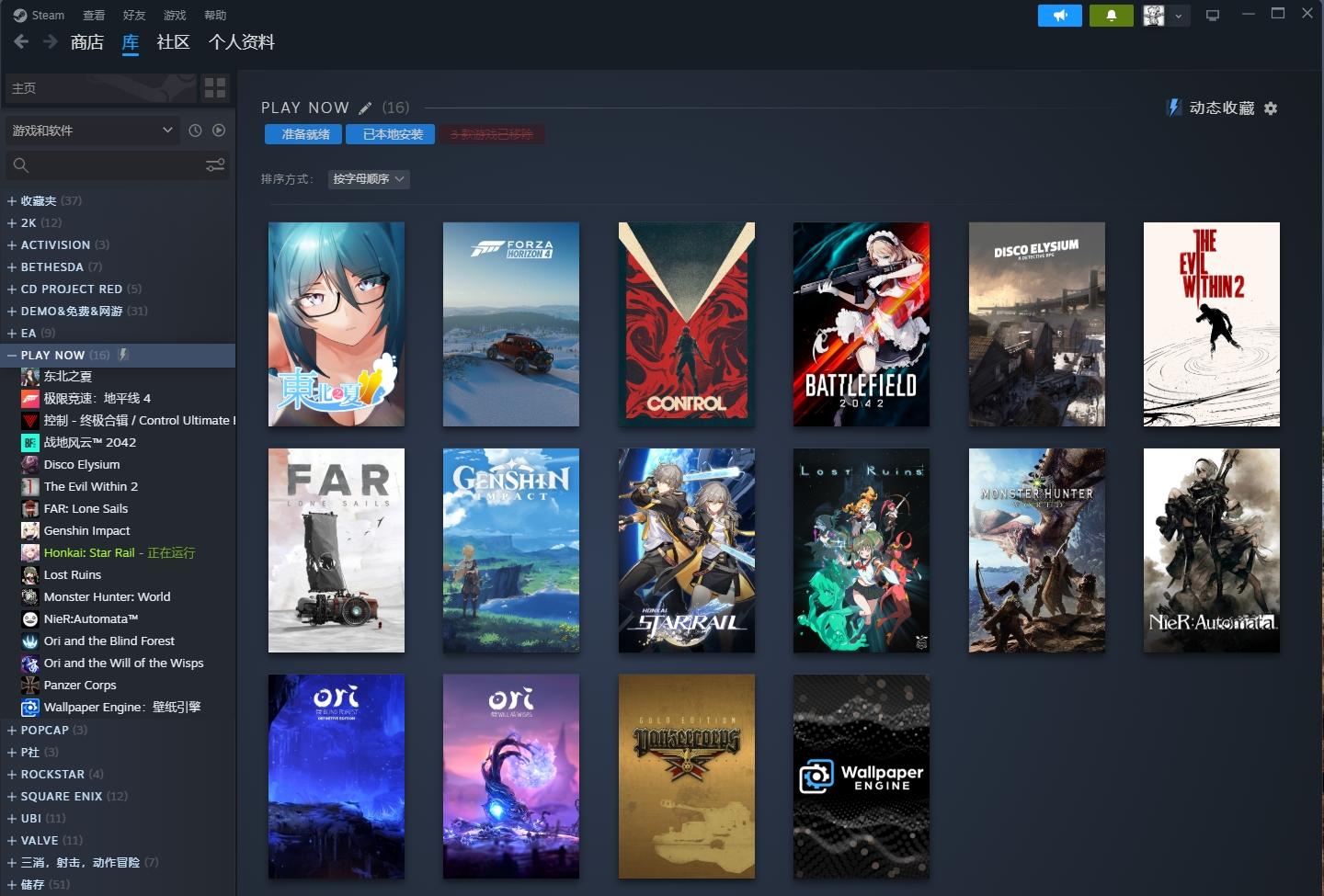
Task: Click inside the library search field
Action: [x=117, y=165]
